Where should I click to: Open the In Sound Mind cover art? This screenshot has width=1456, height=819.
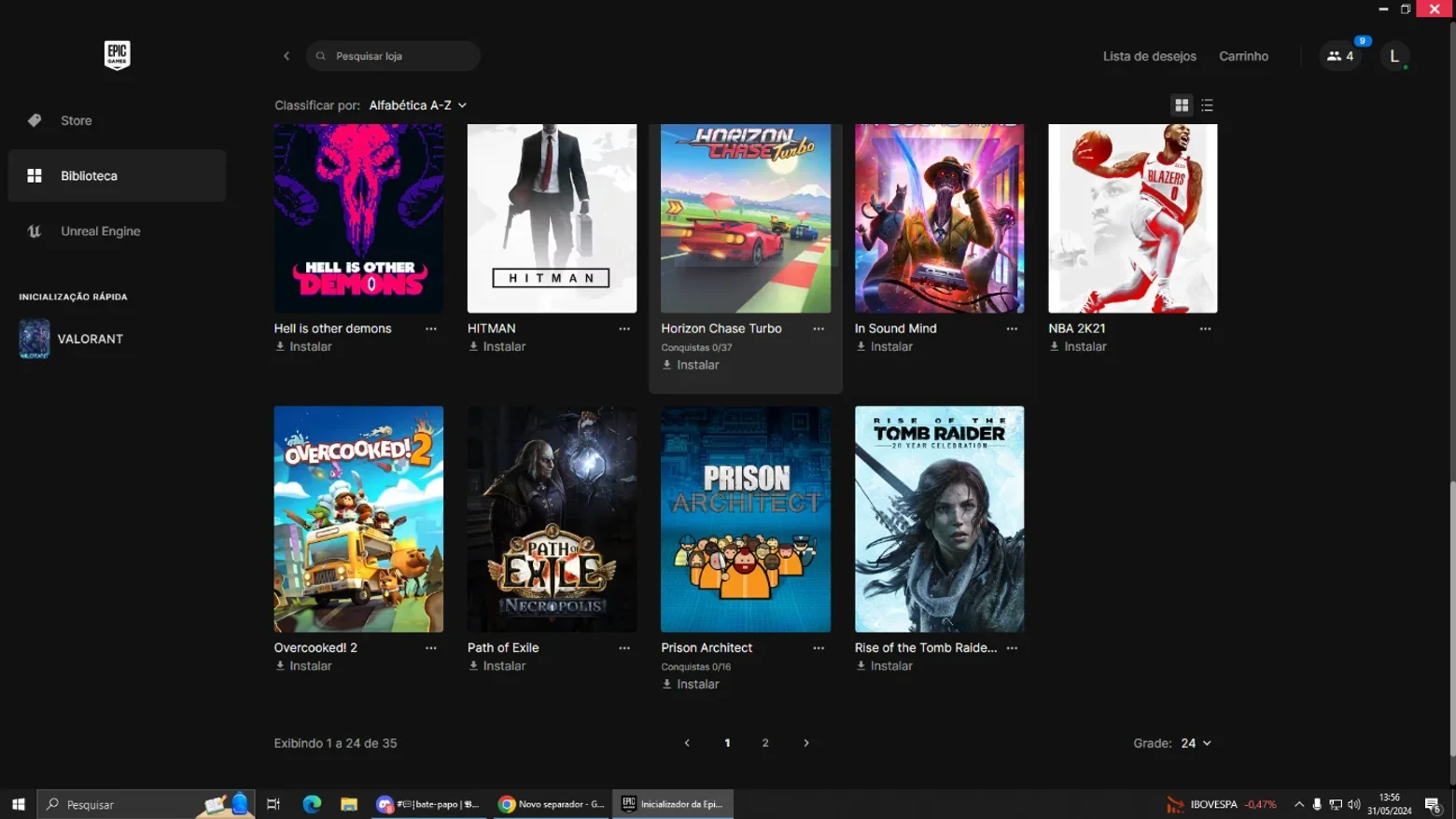[x=939, y=218]
